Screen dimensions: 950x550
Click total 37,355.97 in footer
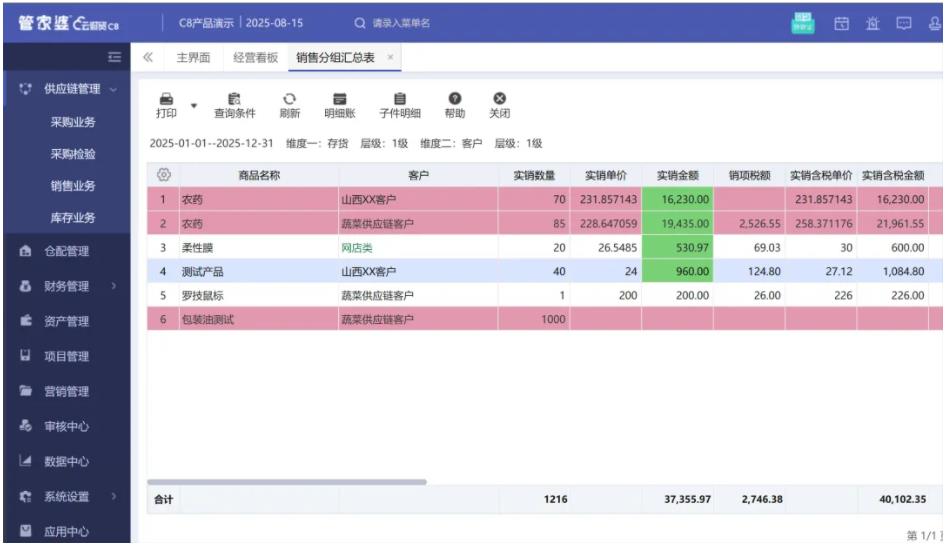tap(688, 500)
